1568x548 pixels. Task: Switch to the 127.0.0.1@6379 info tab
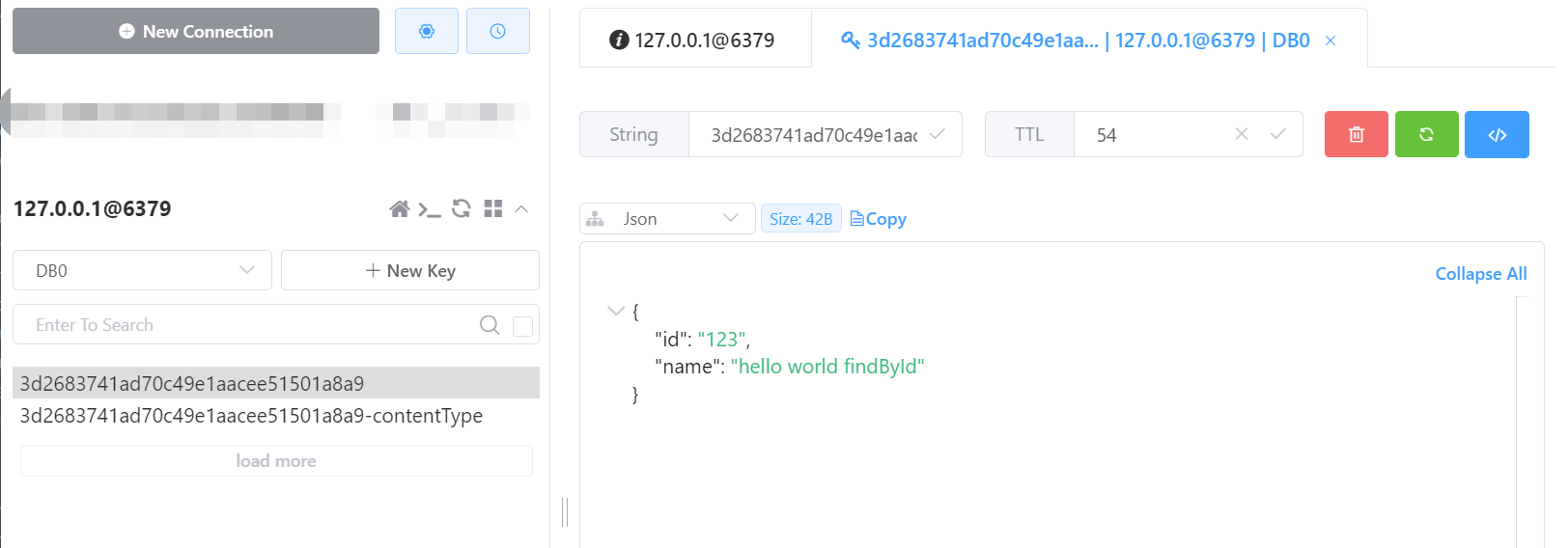[x=693, y=40]
